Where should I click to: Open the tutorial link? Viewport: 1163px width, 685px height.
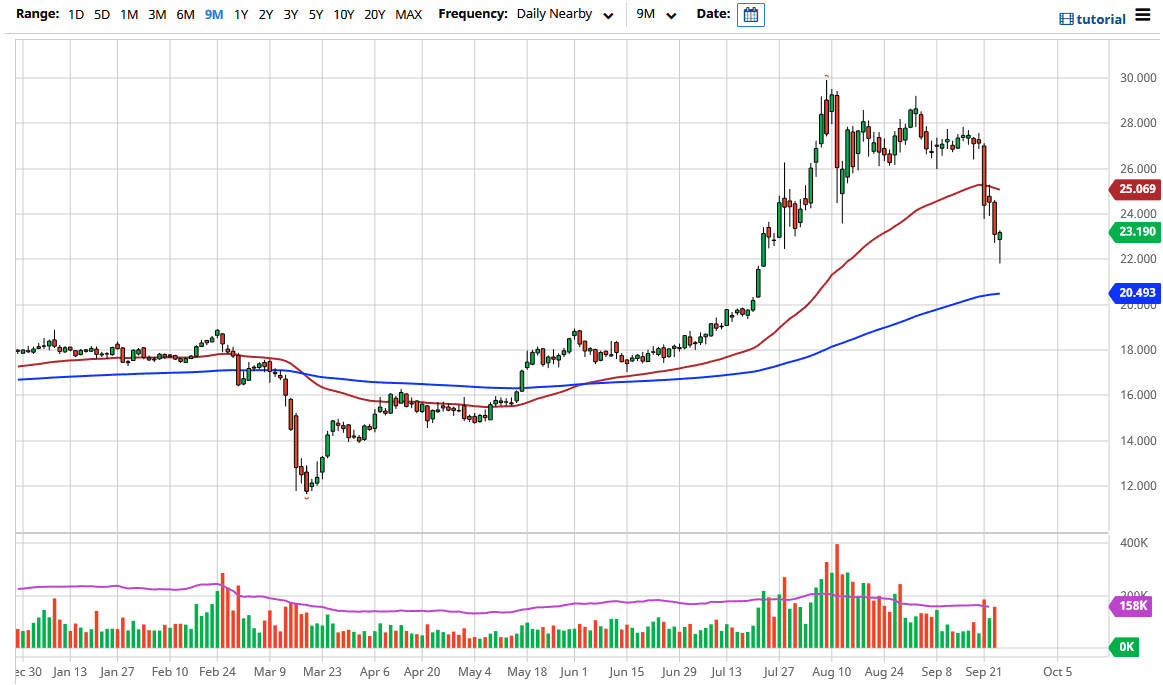pos(1101,19)
